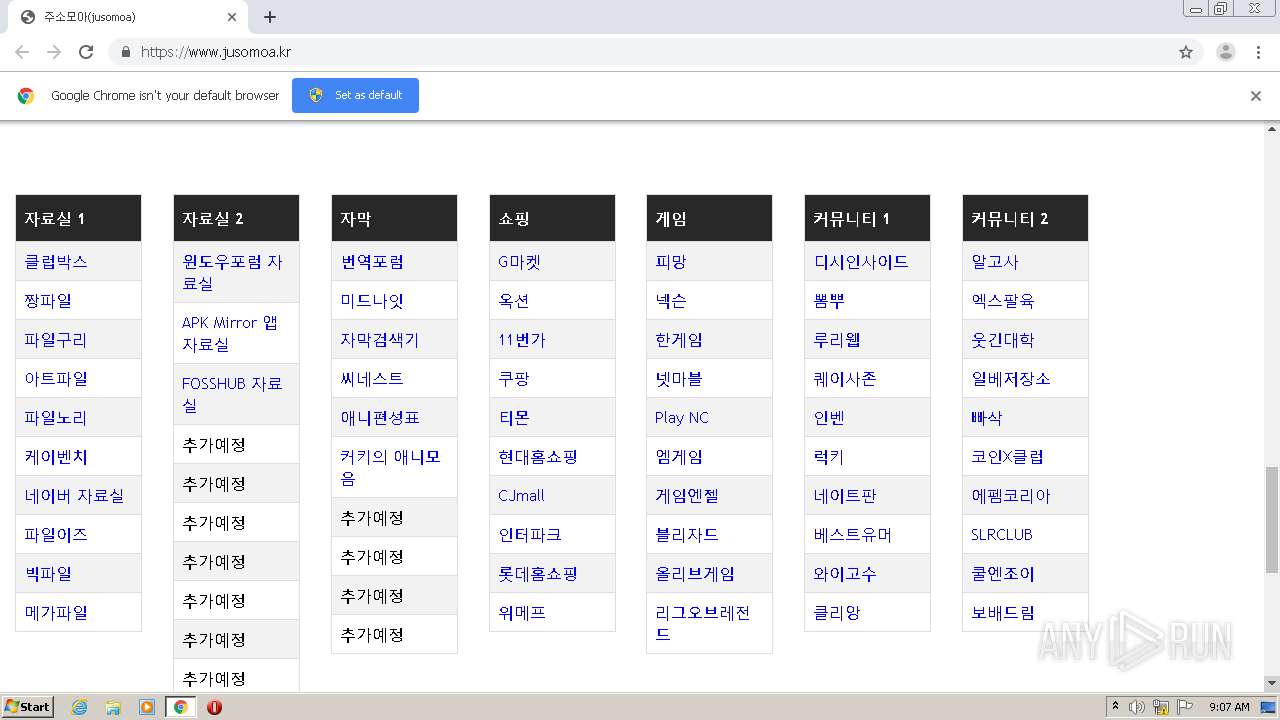1280x720 pixels.
Task: Open the volume speaker tray icon
Action: pyautogui.click(x=1136, y=707)
